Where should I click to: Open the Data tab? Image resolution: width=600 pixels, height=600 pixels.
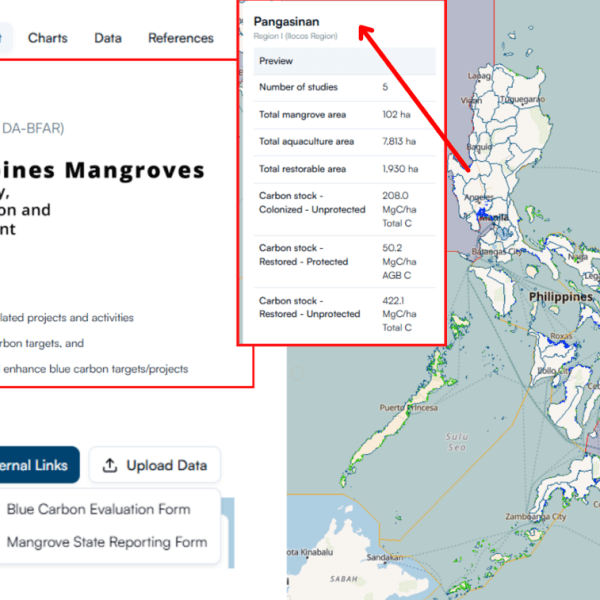pos(108,38)
